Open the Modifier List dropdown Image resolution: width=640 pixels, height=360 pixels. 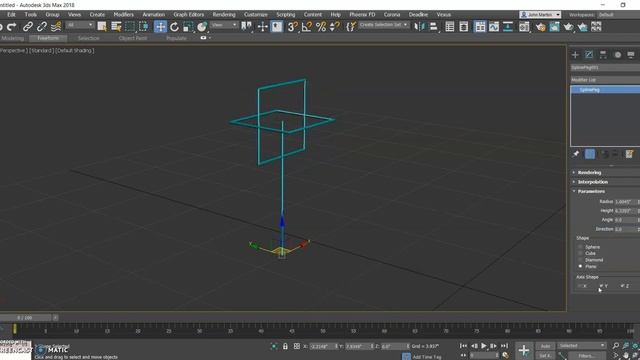pyautogui.click(x=605, y=80)
